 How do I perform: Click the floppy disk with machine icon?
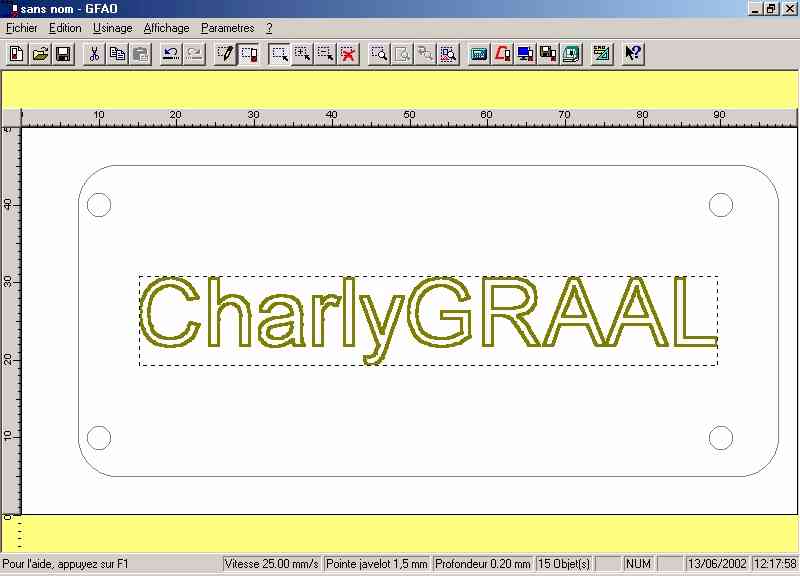coord(548,54)
